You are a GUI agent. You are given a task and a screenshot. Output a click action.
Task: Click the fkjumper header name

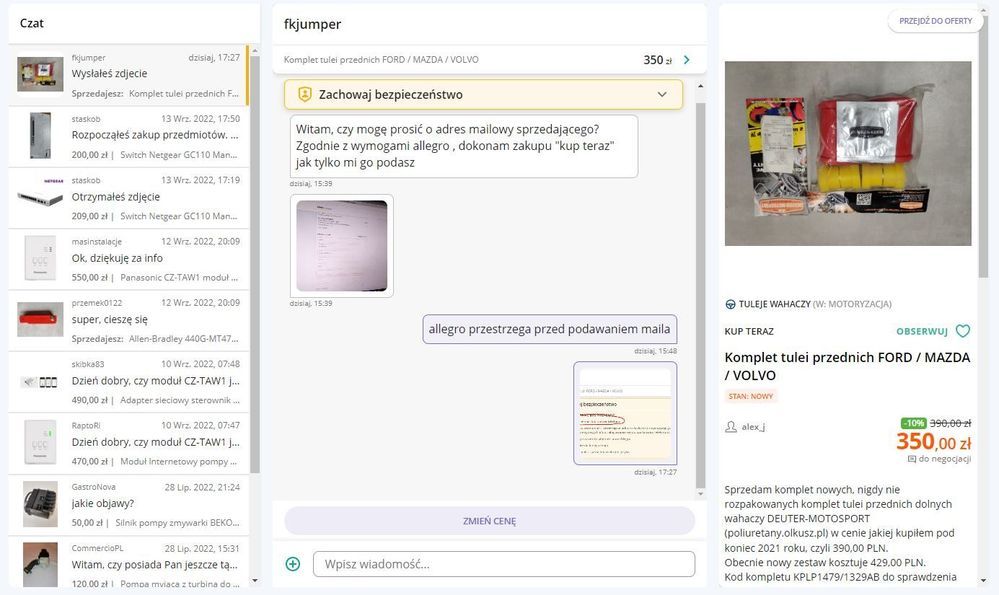tap(312, 24)
